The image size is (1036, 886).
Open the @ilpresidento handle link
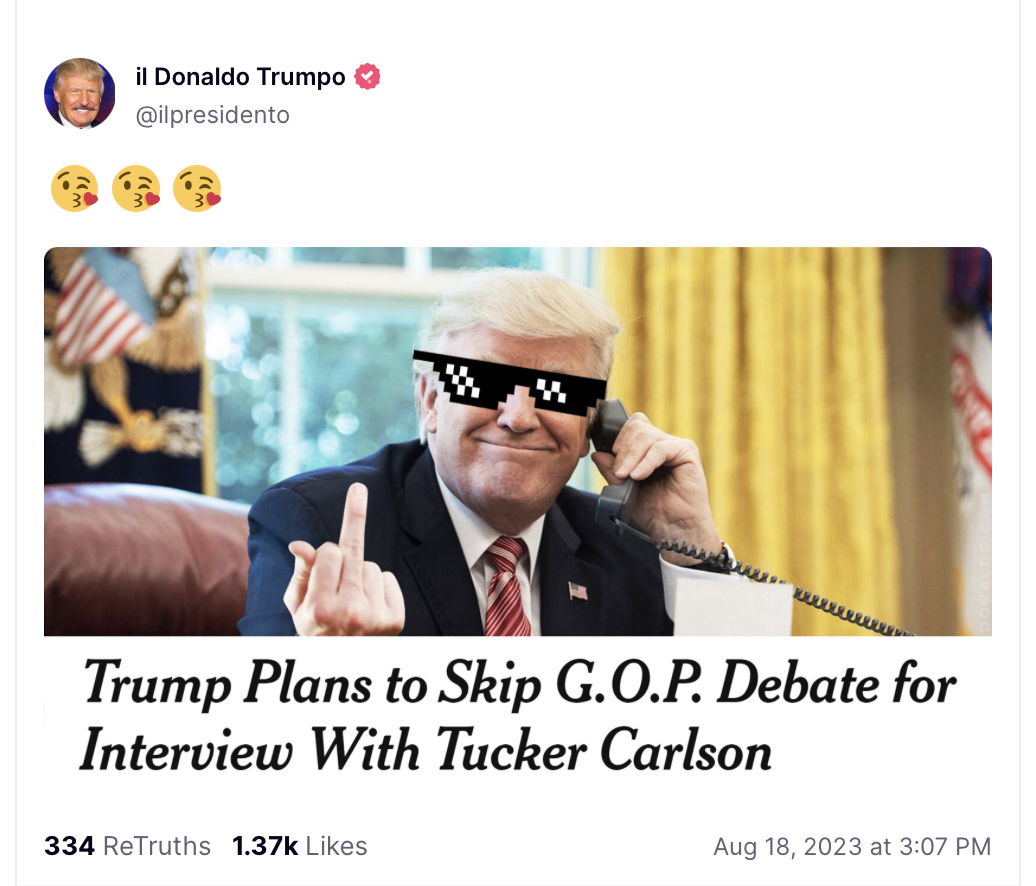pos(213,115)
